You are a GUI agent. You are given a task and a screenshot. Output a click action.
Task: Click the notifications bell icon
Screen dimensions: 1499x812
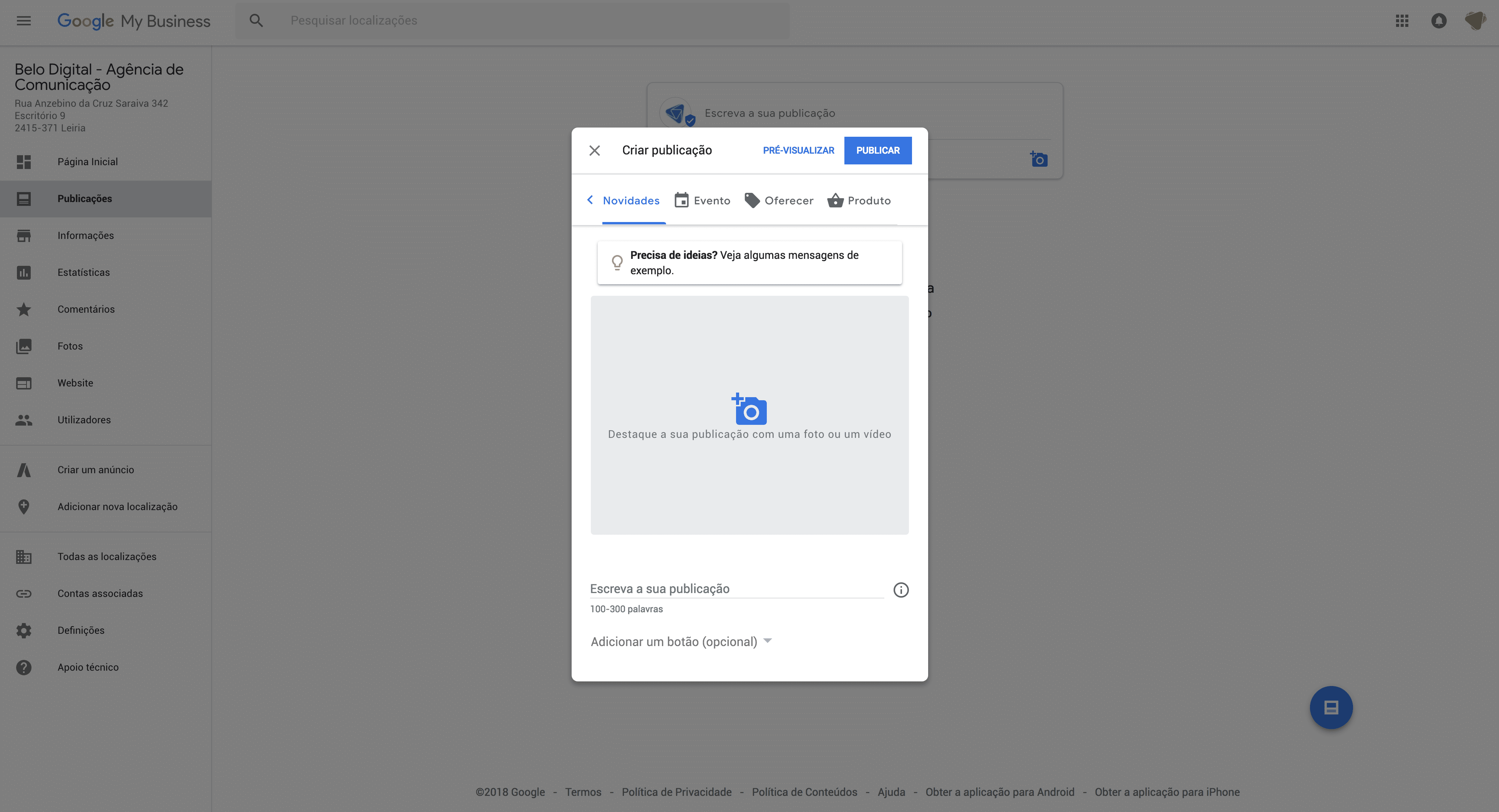tap(1438, 21)
